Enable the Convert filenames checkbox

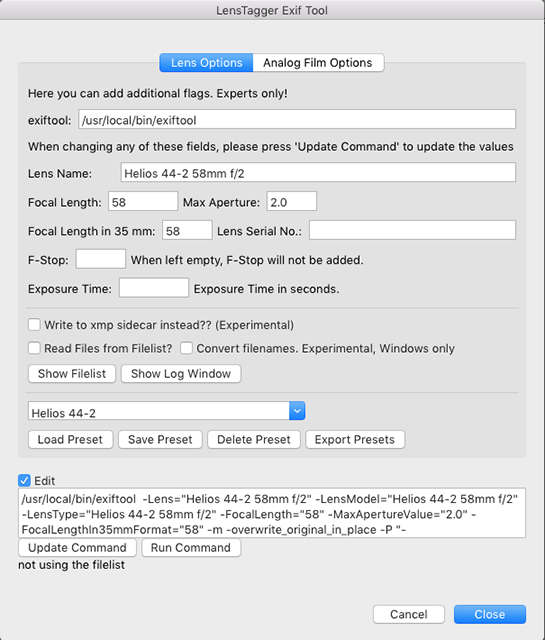coord(187,348)
